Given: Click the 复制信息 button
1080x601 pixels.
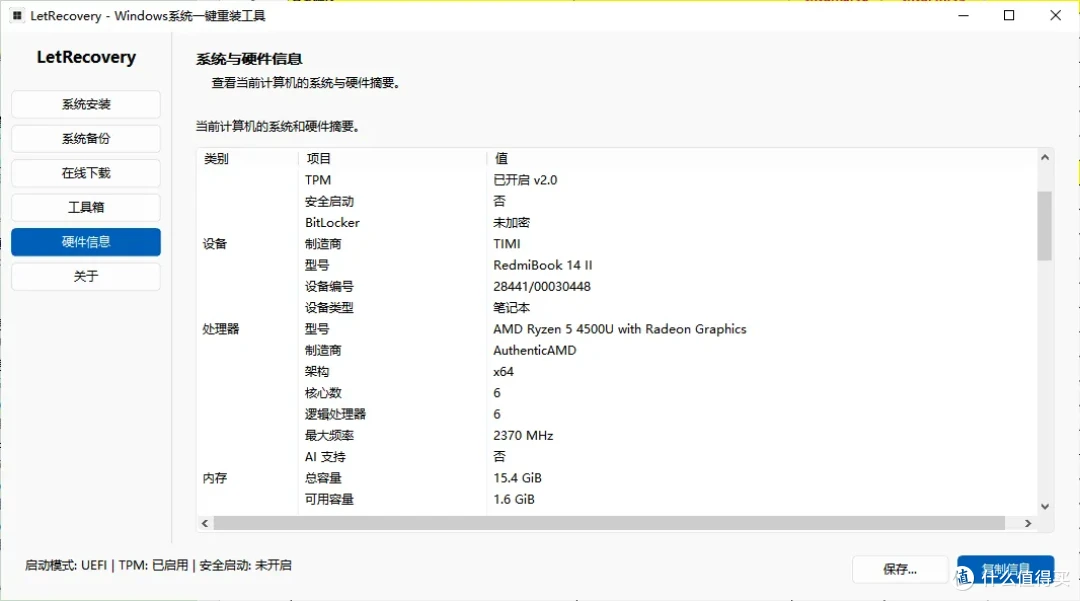Looking at the screenshot, I should pos(1005,569).
